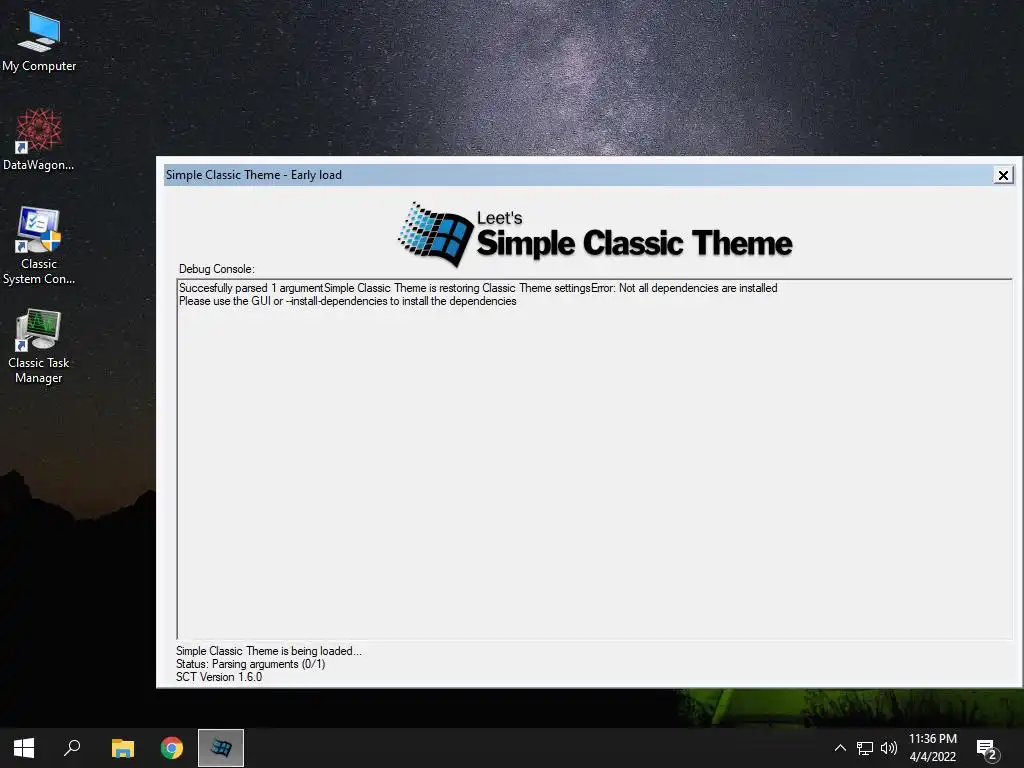Open the volume speaker tray icon

click(889, 748)
